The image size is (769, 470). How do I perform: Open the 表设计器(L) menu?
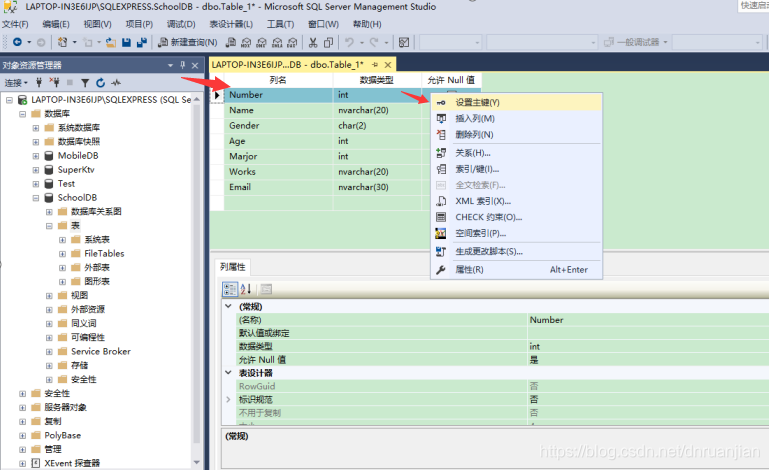[231, 24]
